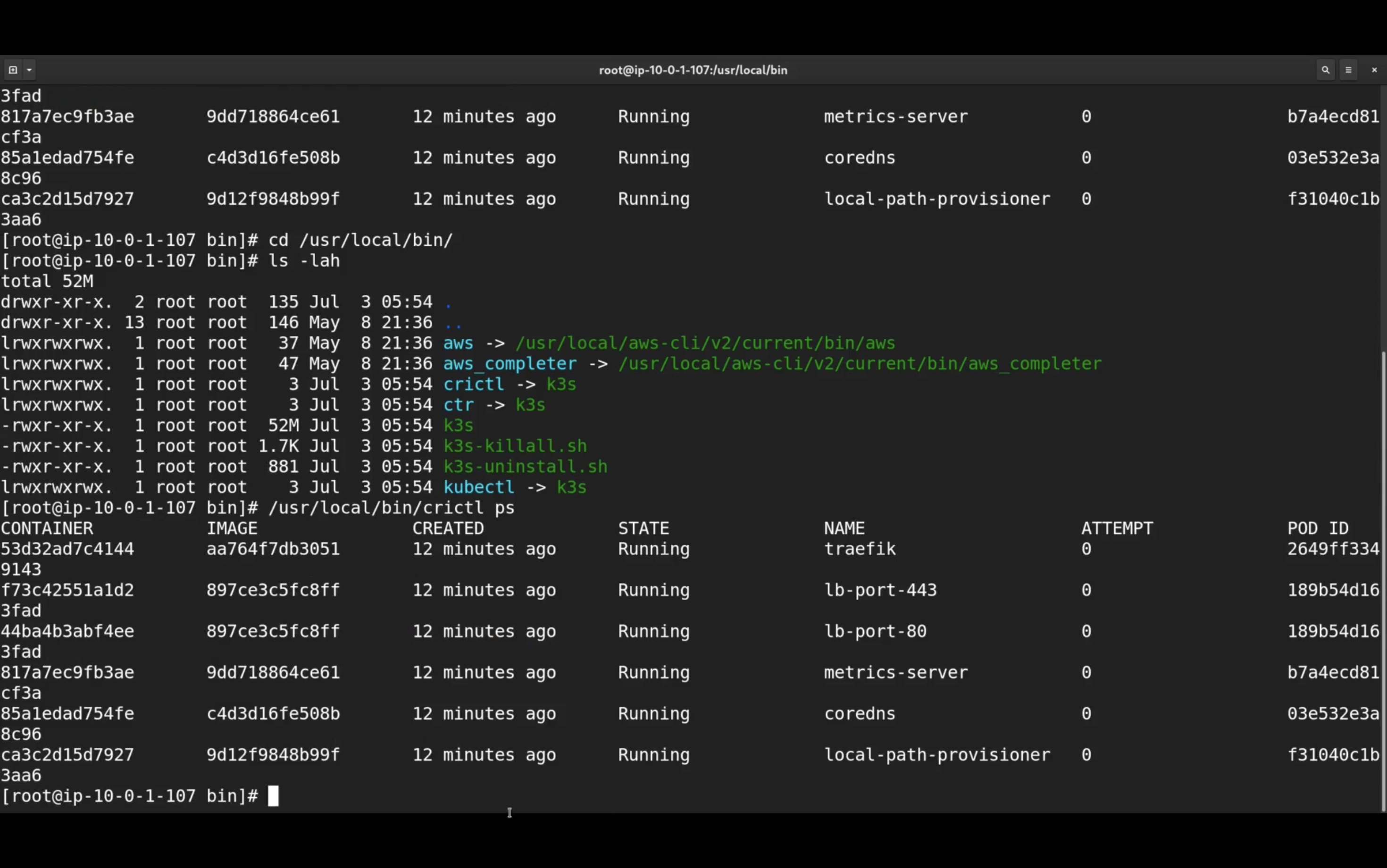Click the '1.7K' size value
The width and height of the screenshot is (1387, 868).
[278, 446]
